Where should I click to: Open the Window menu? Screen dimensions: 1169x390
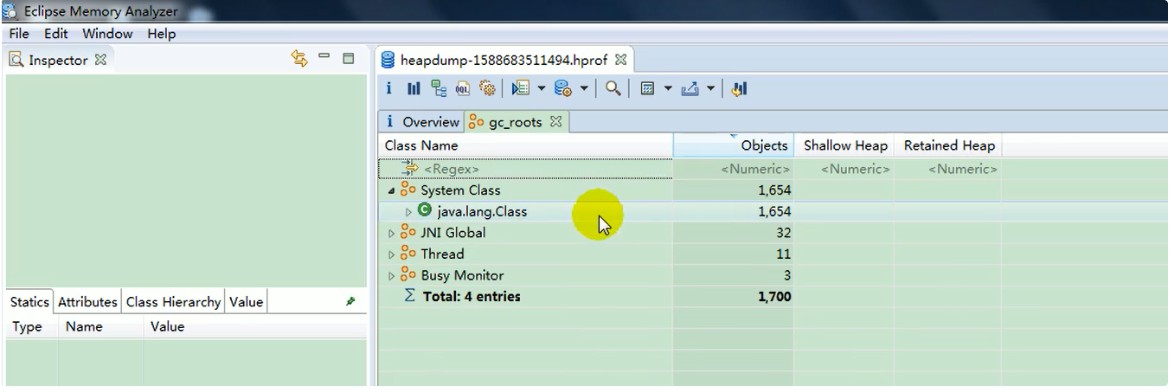(107, 34)
